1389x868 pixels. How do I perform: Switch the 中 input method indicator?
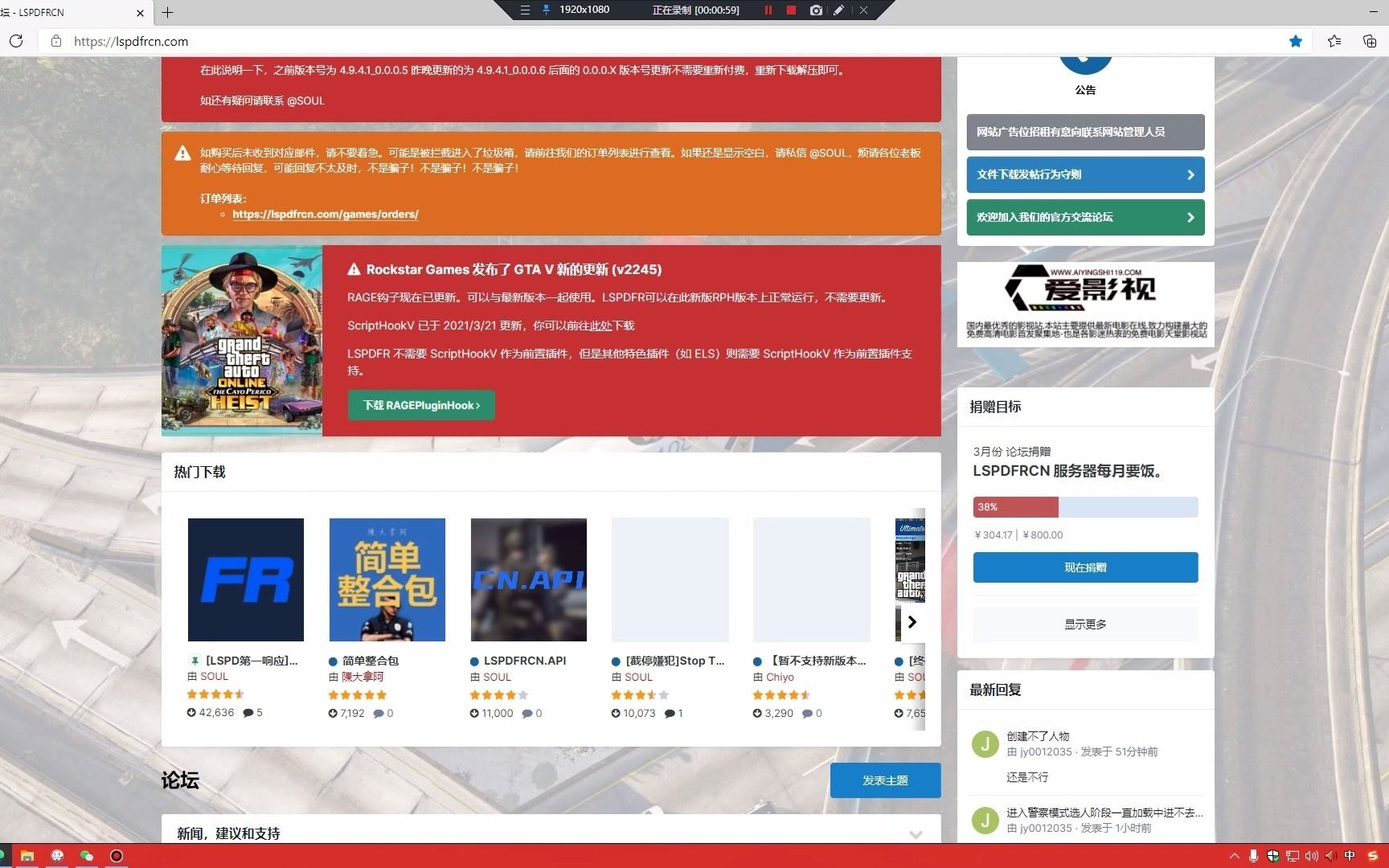point(1350,856)
